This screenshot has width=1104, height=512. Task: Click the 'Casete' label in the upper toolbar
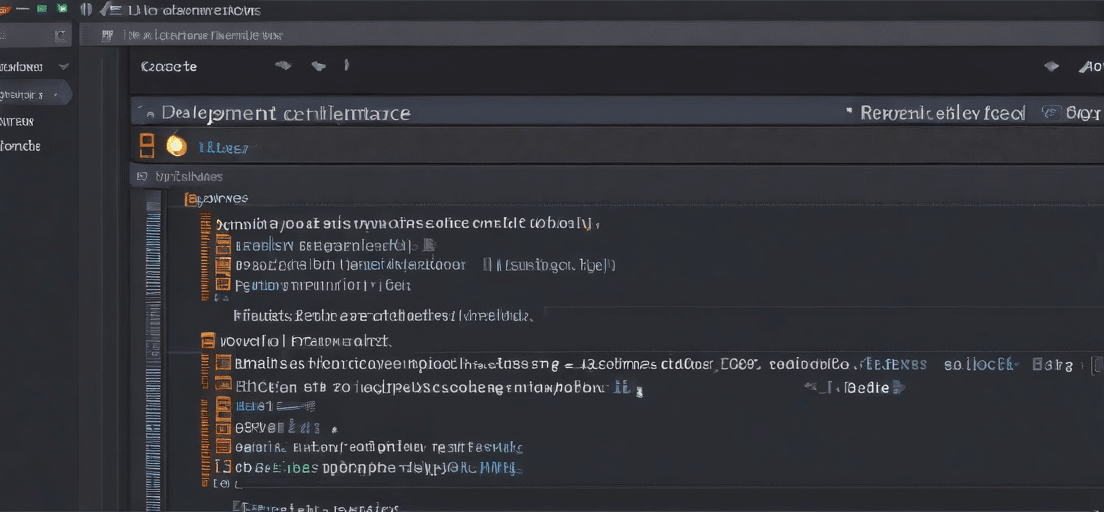click(x=169, y=66)
